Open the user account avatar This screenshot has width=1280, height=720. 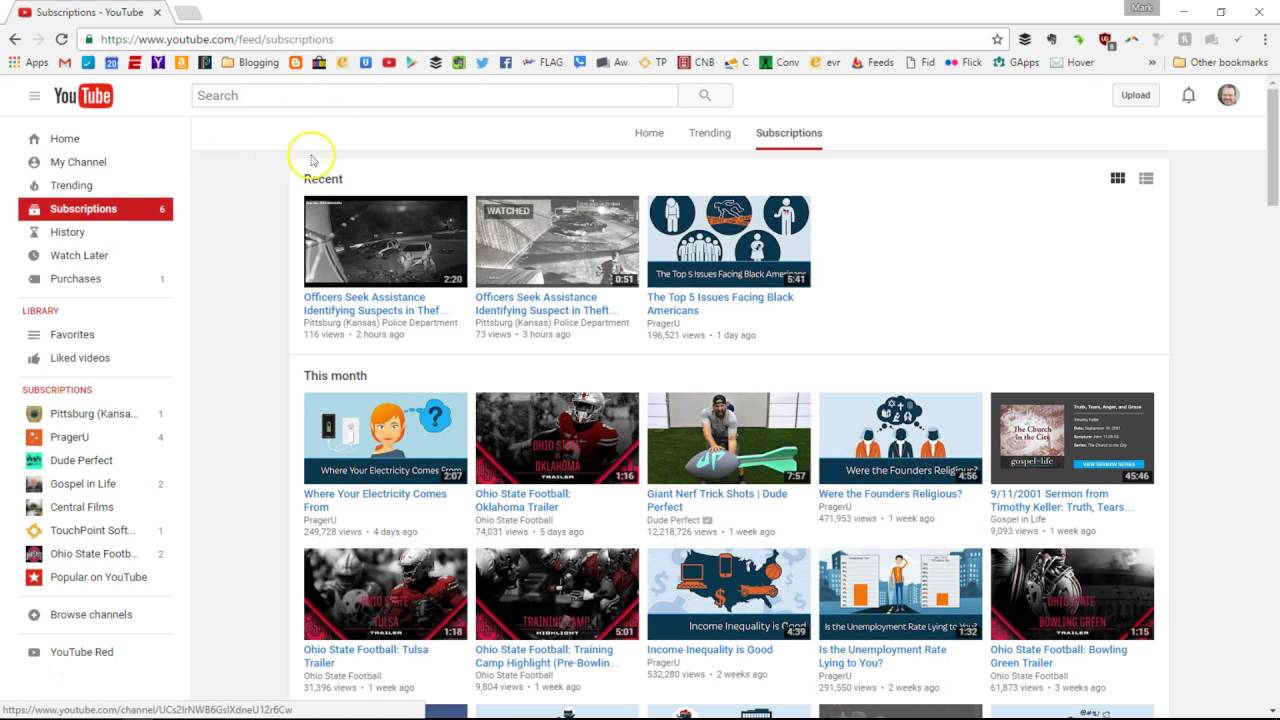[1228, 95]
